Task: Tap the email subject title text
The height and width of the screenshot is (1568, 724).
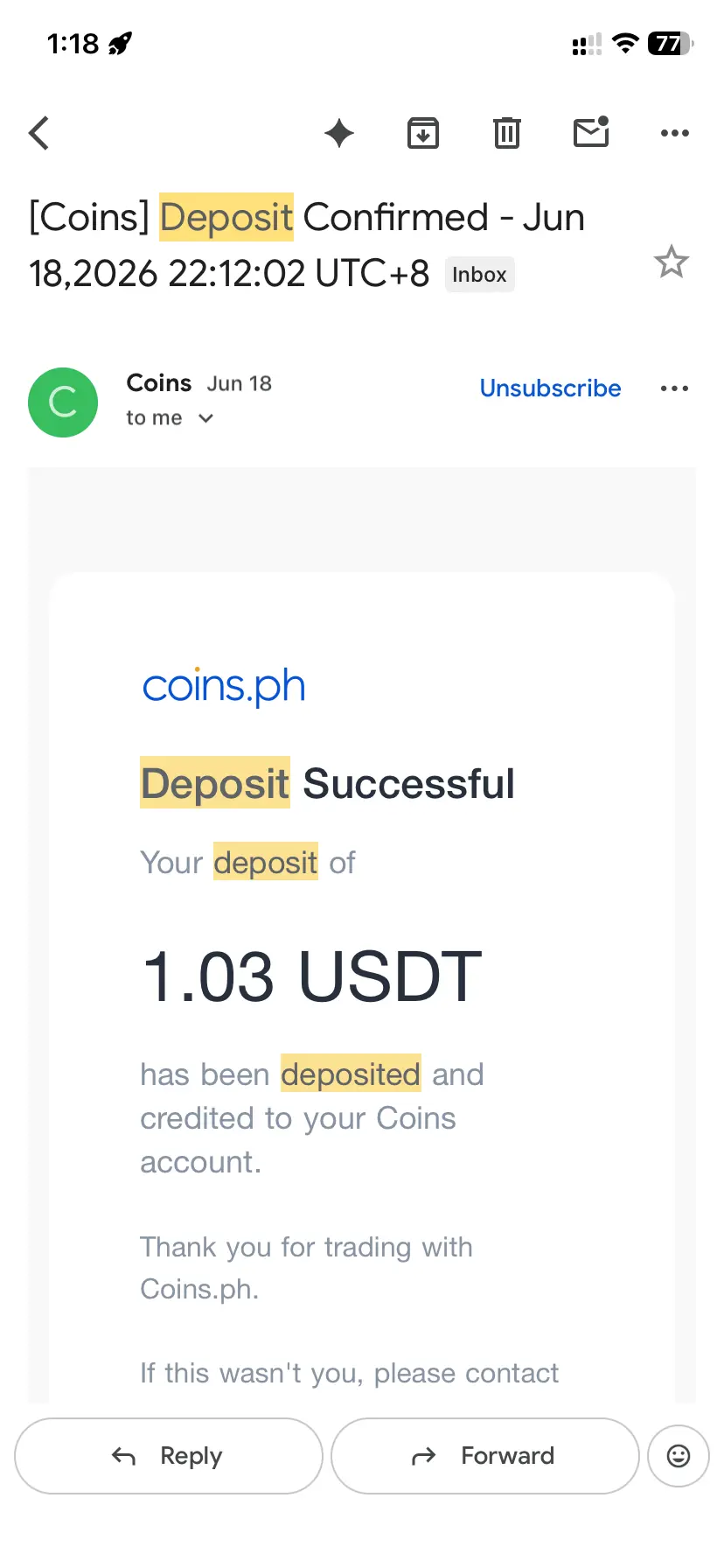Action: pyautogui.click(x=307, y=245)
